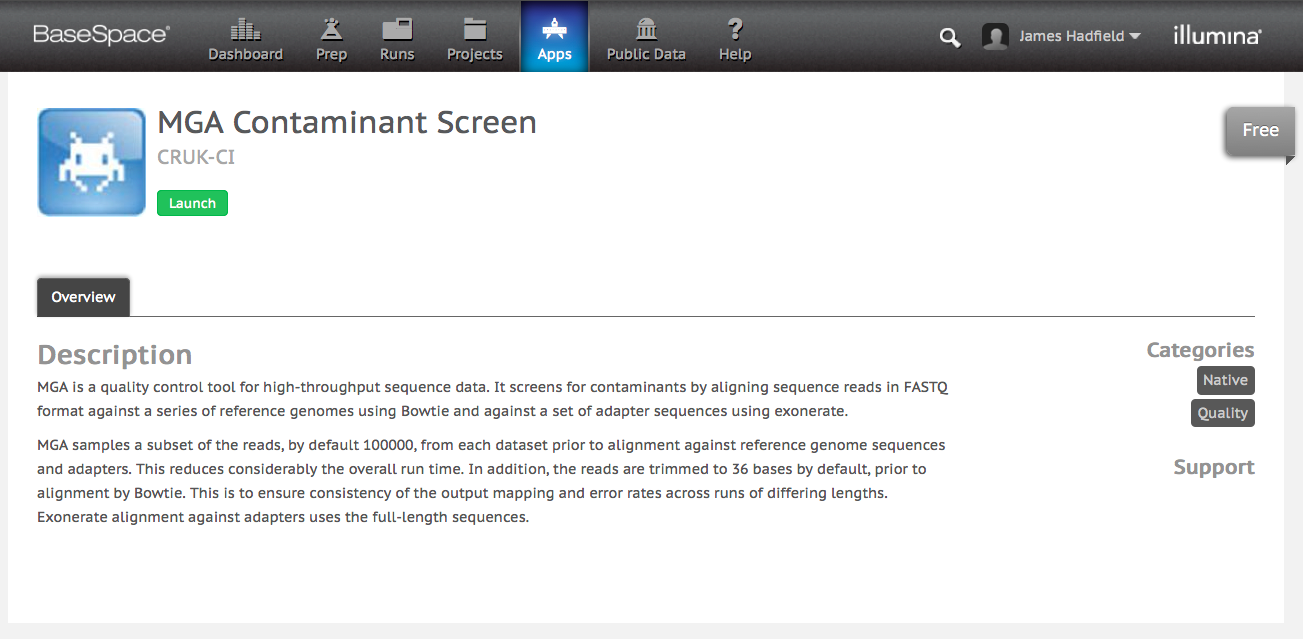
Task: Click the Categories heading
Action: coord(1200,350)
